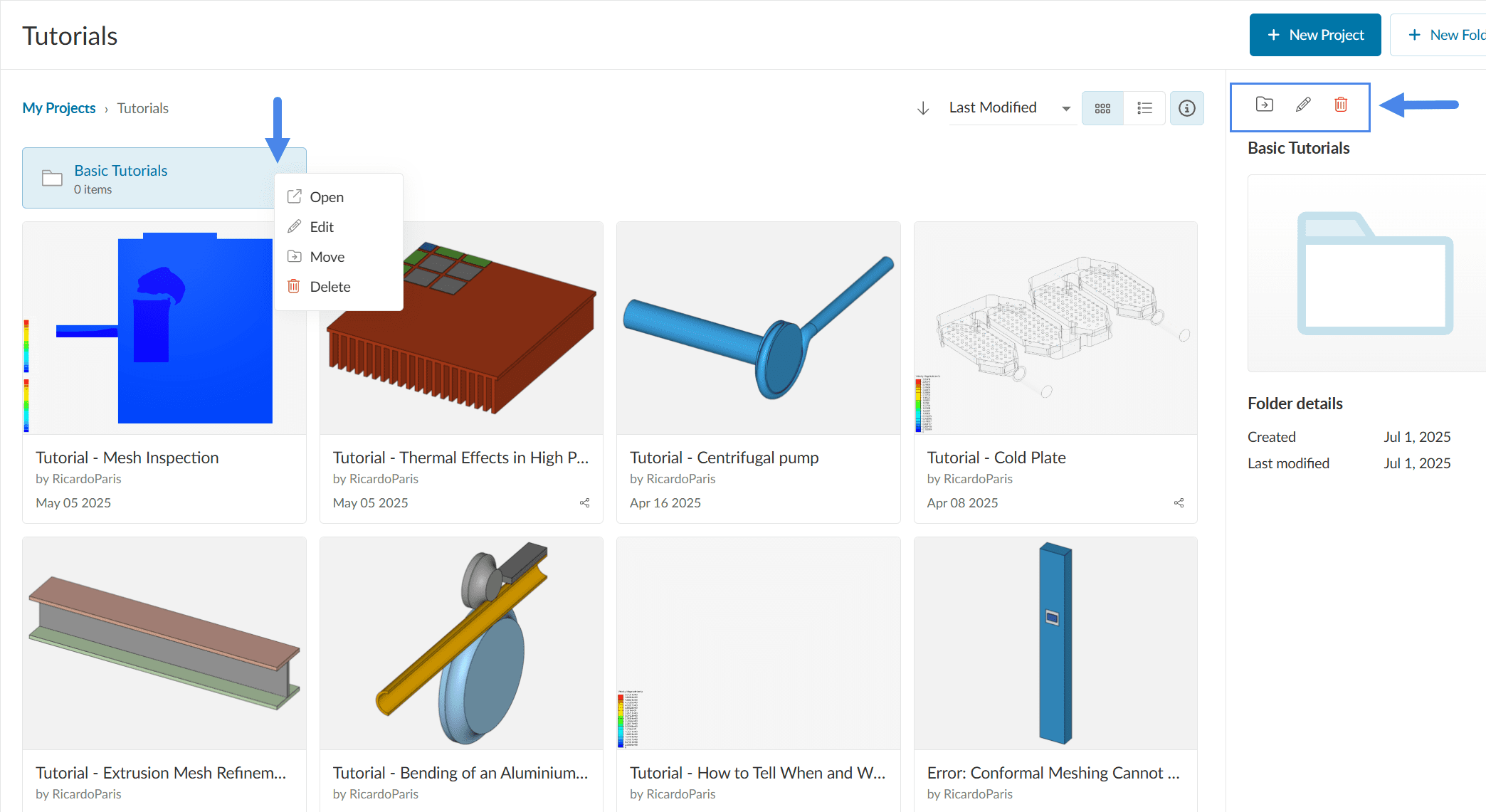Image resolution: width=1486 pixels, height=812 pixels.
Task: Go to My Projects breadcrumb link
Action: (59, 108)
